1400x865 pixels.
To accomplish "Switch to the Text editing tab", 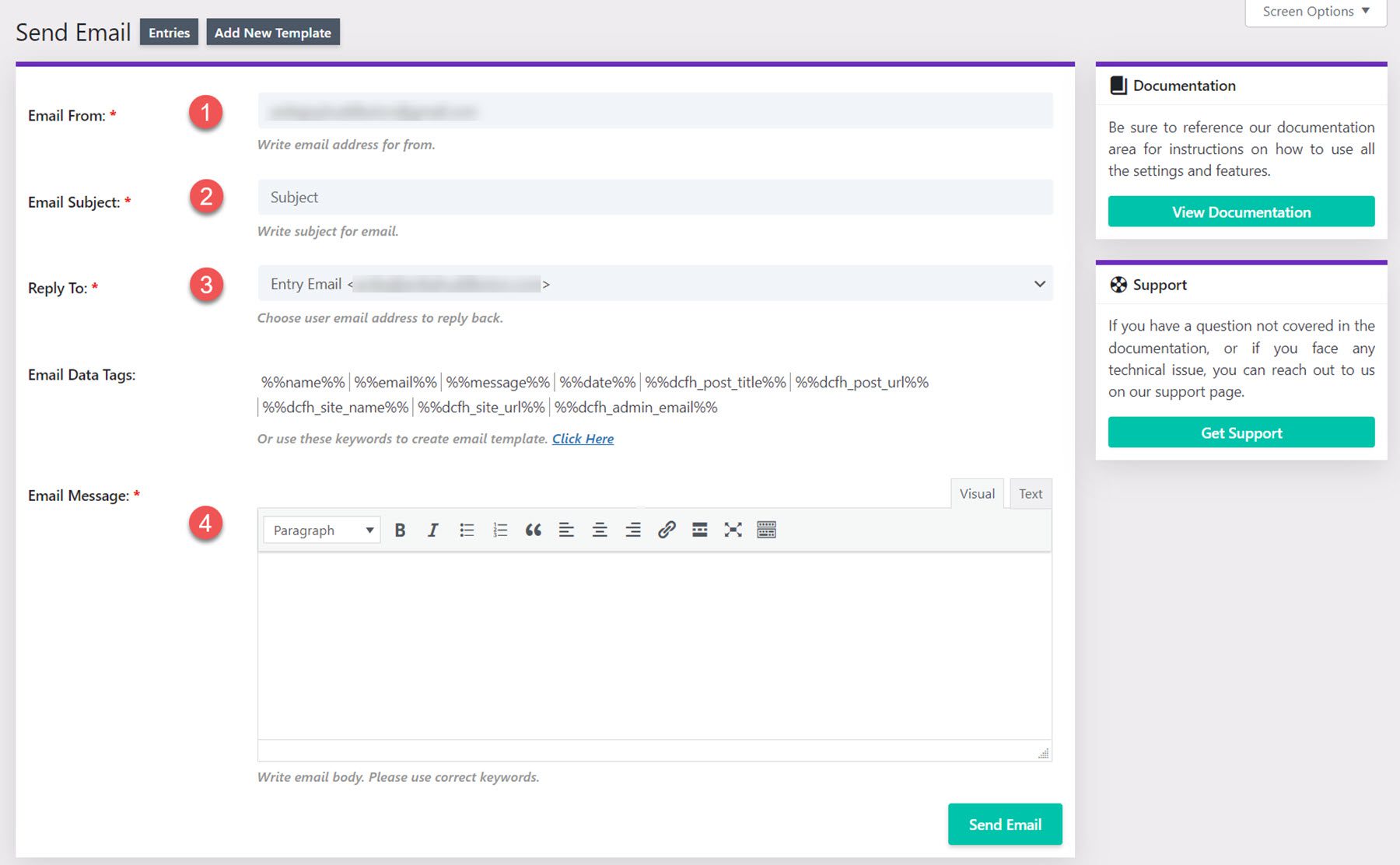I will [x=1031, y=493].
